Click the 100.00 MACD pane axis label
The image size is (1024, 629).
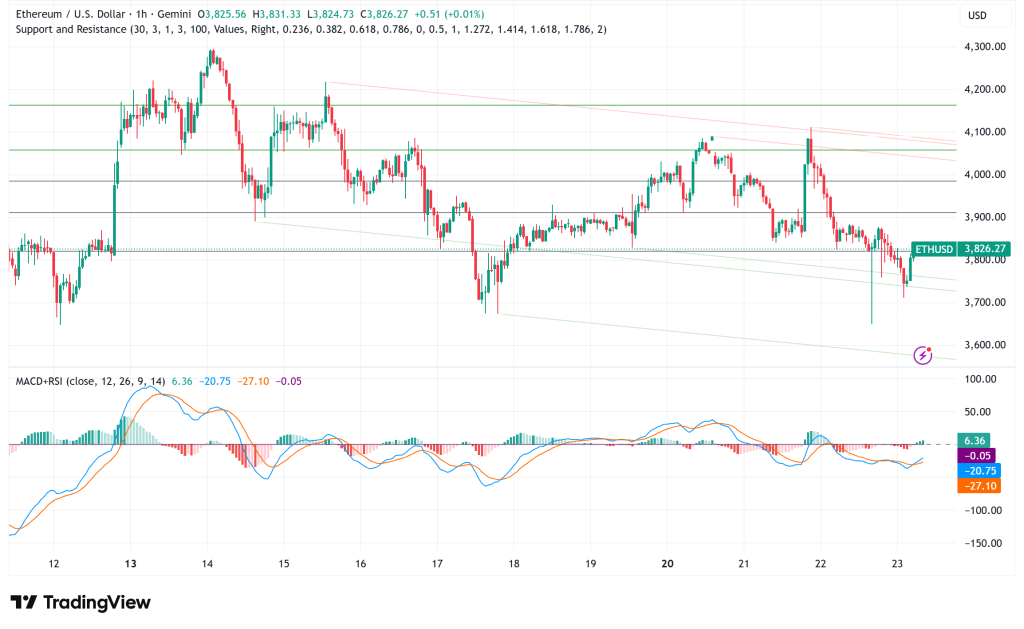pos(981,379)
